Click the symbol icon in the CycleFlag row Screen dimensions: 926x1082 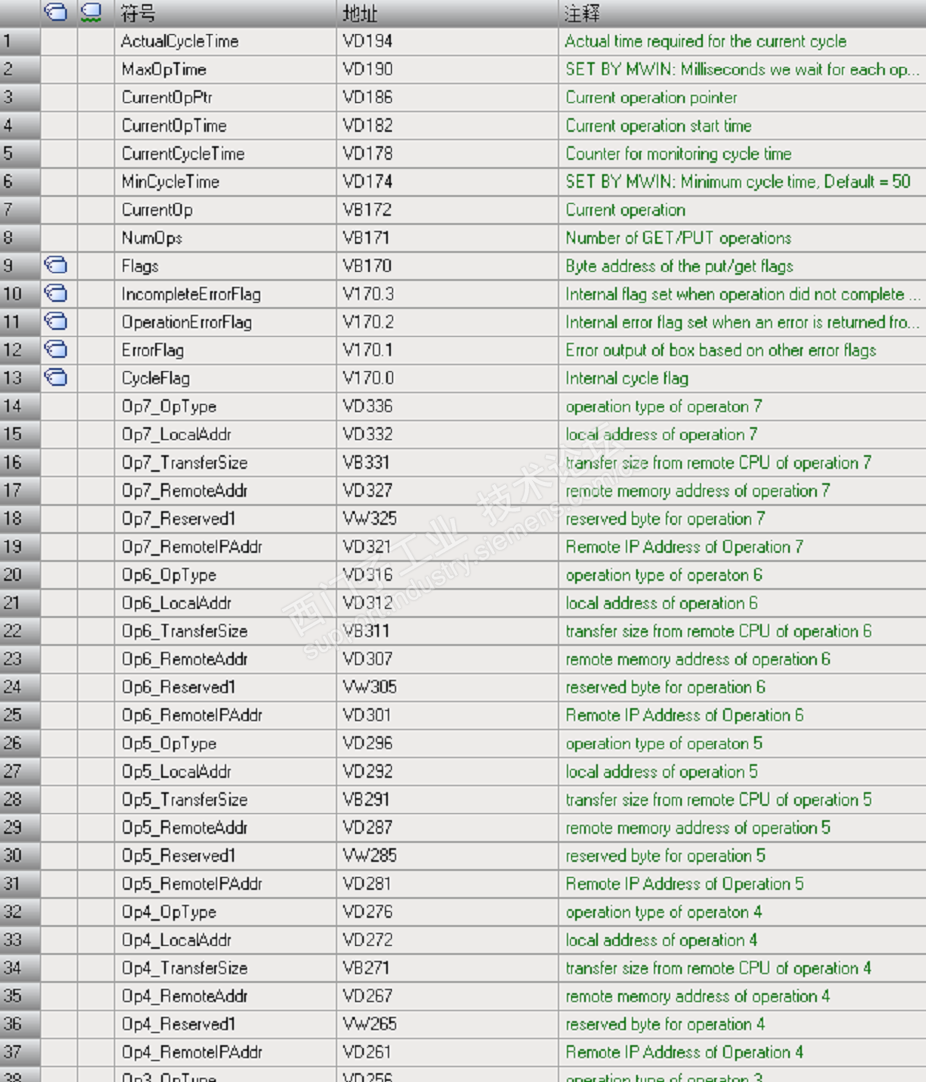pyautogui.click(x=55, y=377)
